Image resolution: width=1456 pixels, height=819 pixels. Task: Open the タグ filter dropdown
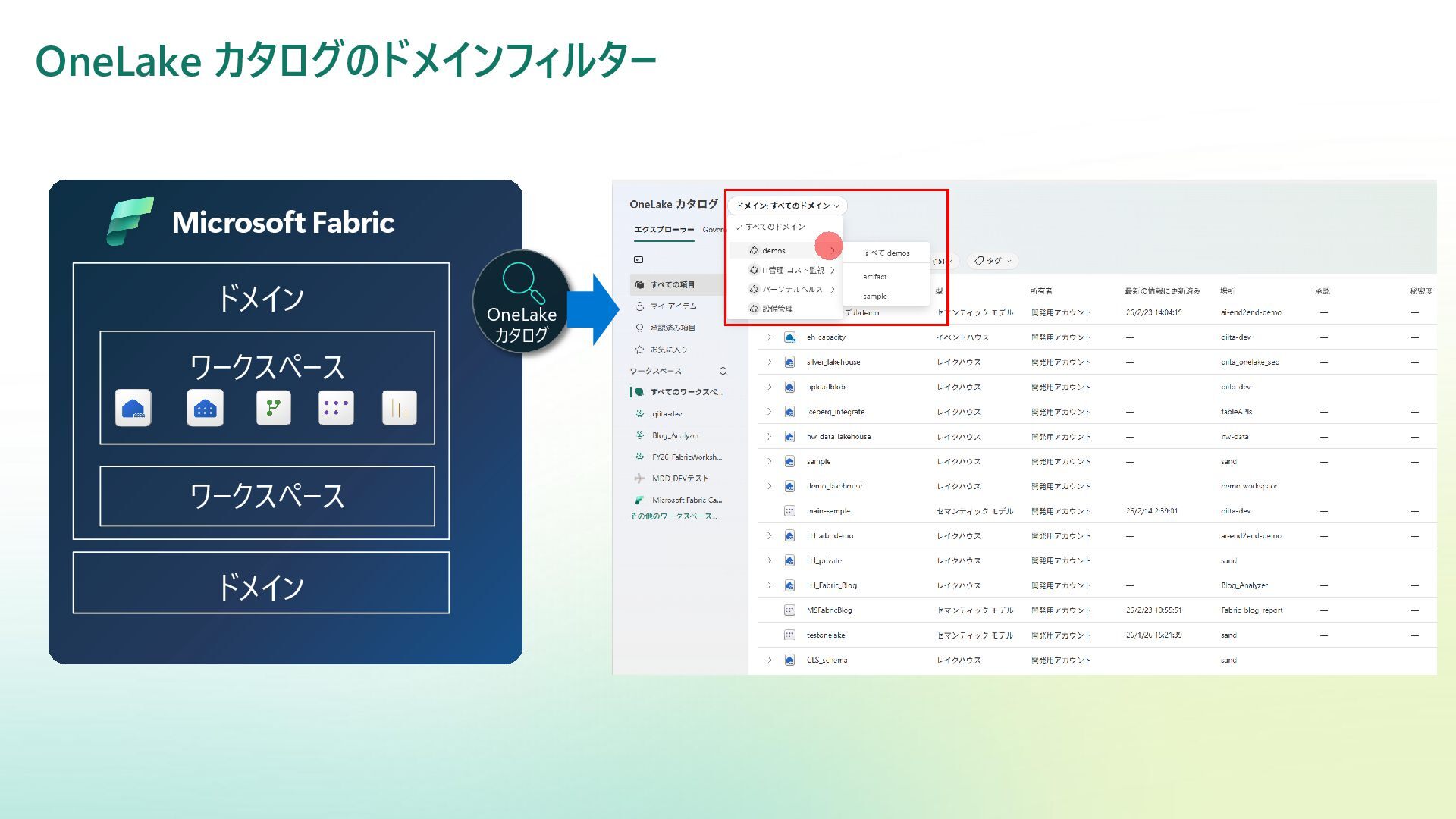point(993,261)
